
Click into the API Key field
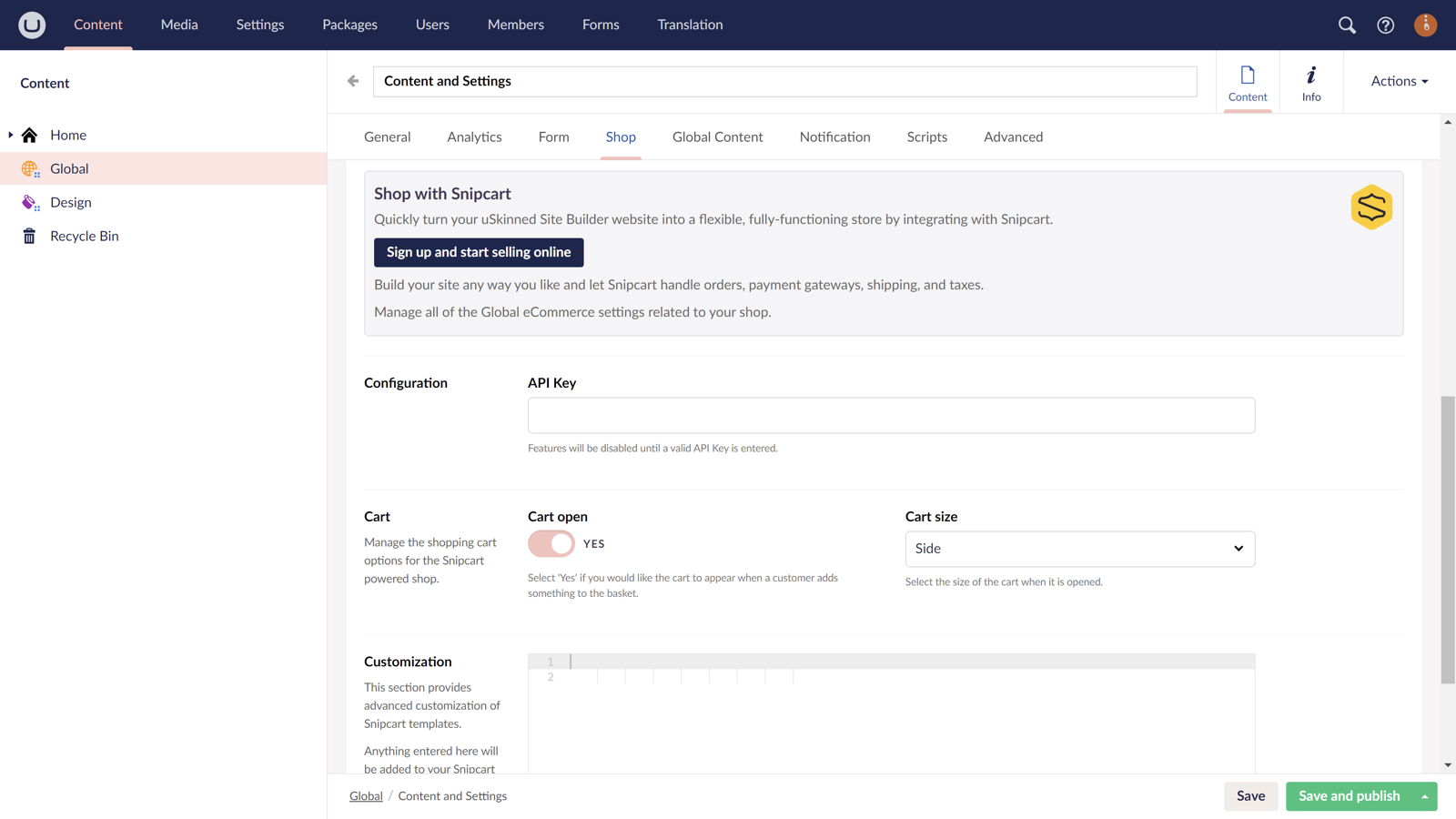pos(891,415)
